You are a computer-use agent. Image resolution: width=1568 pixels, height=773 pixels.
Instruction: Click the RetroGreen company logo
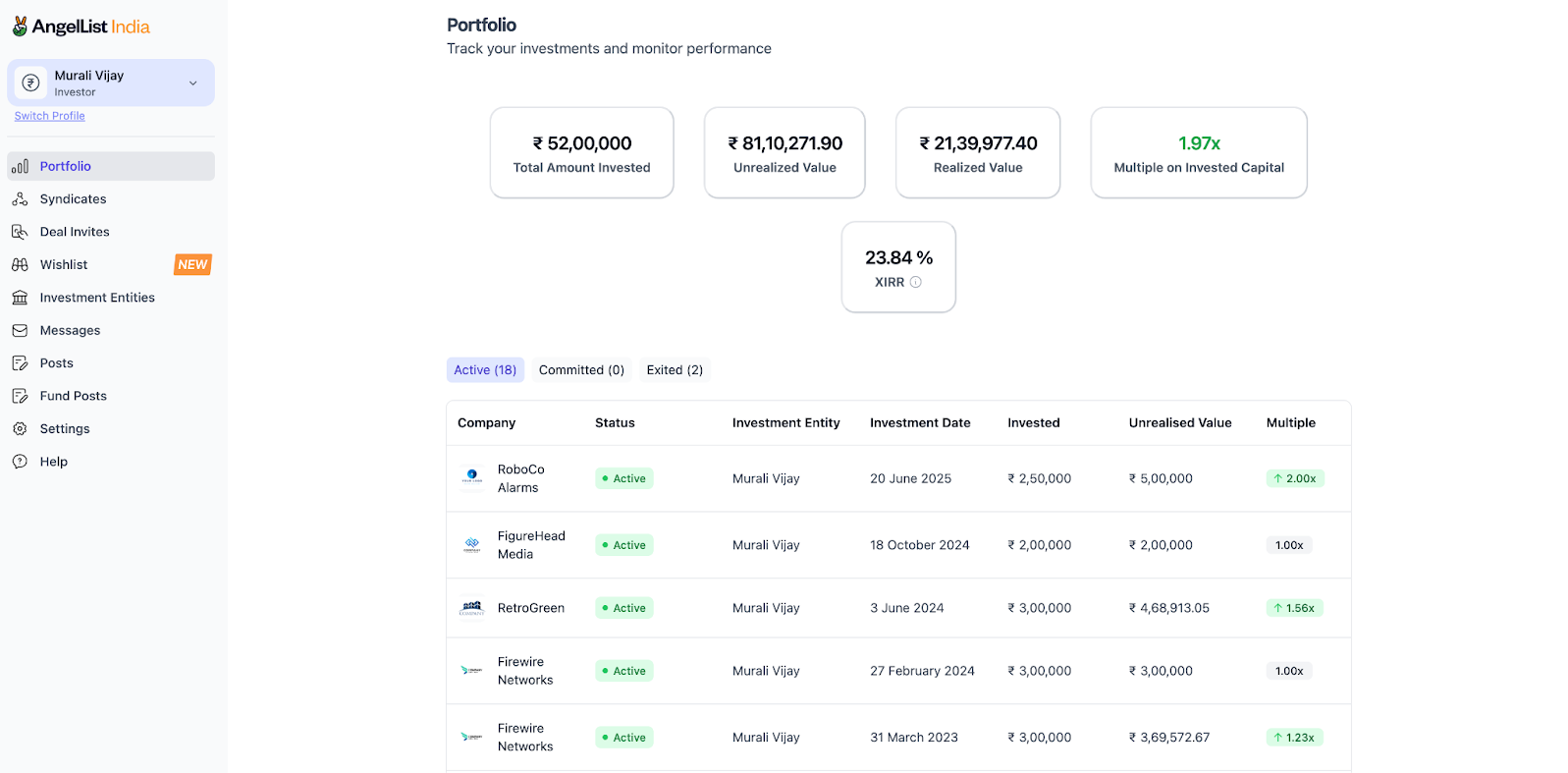click(472, 608)
